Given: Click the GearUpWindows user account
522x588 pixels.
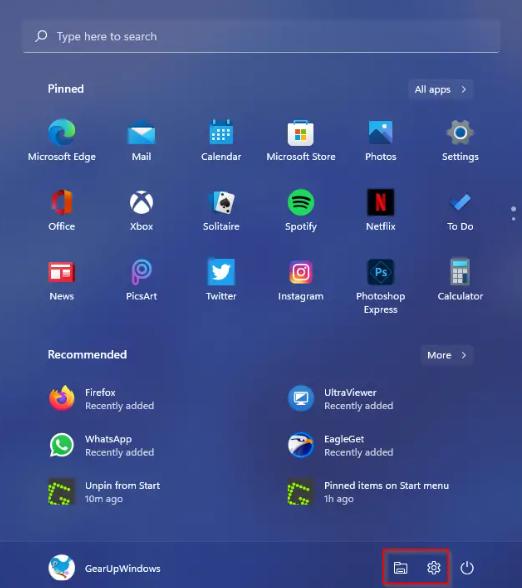Looking at the screenshot, I should click(x=105, y=568).
